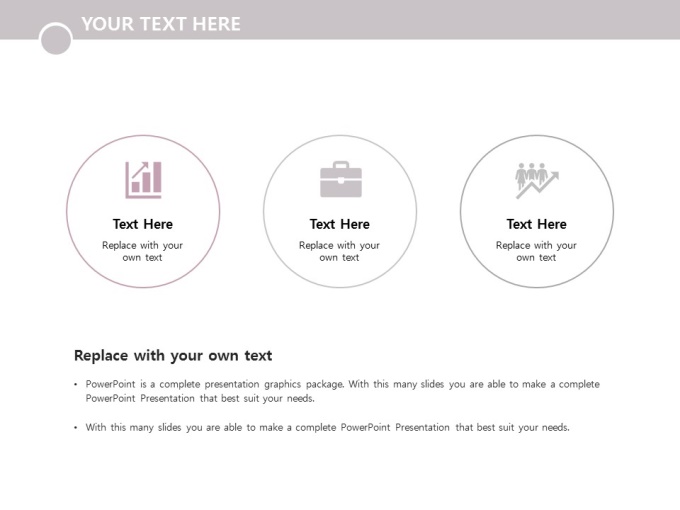
Task: Click Text Here heading under bar chart
Action: (x=143, y=224)
